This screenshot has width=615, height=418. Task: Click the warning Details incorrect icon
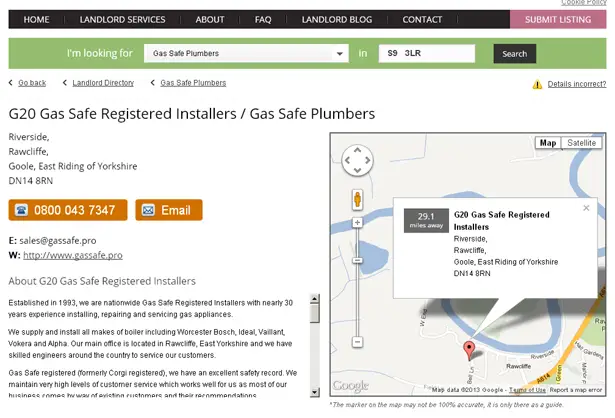click(537, 84)
